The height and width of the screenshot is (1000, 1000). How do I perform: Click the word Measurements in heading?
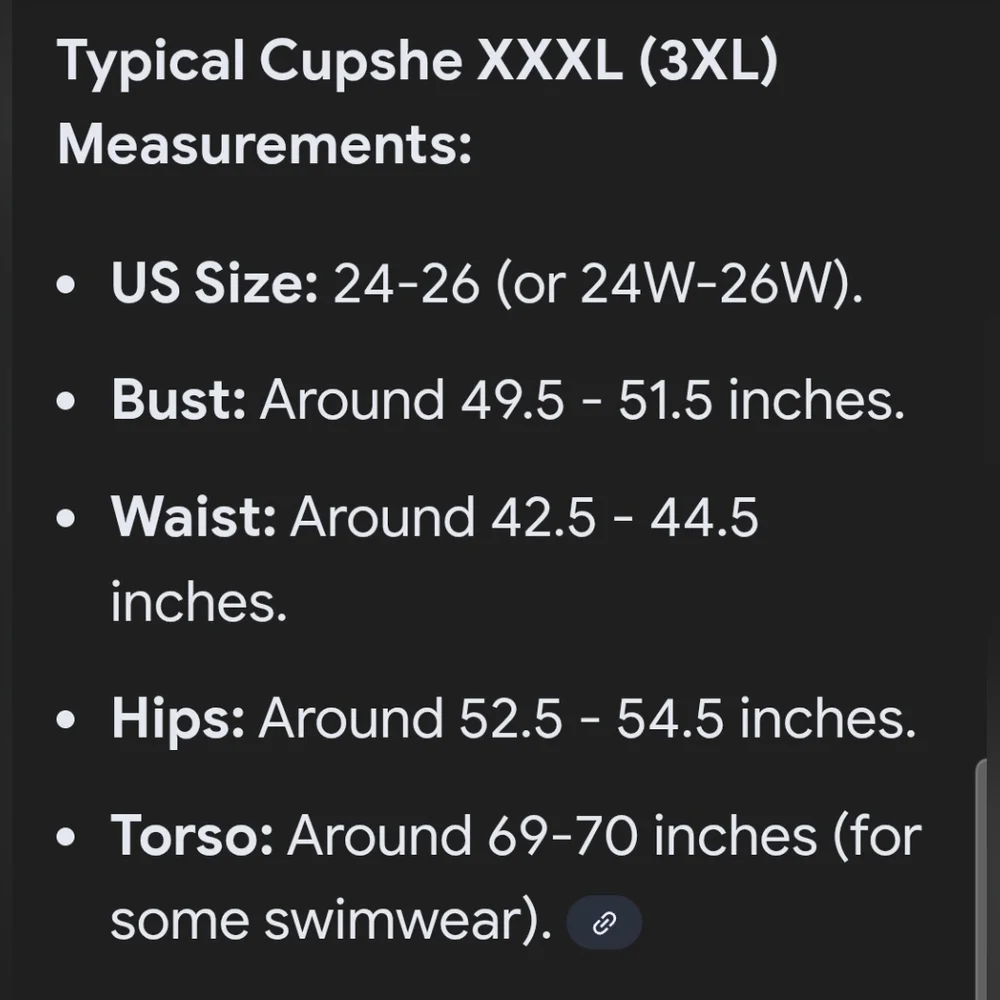pos(264,145)
